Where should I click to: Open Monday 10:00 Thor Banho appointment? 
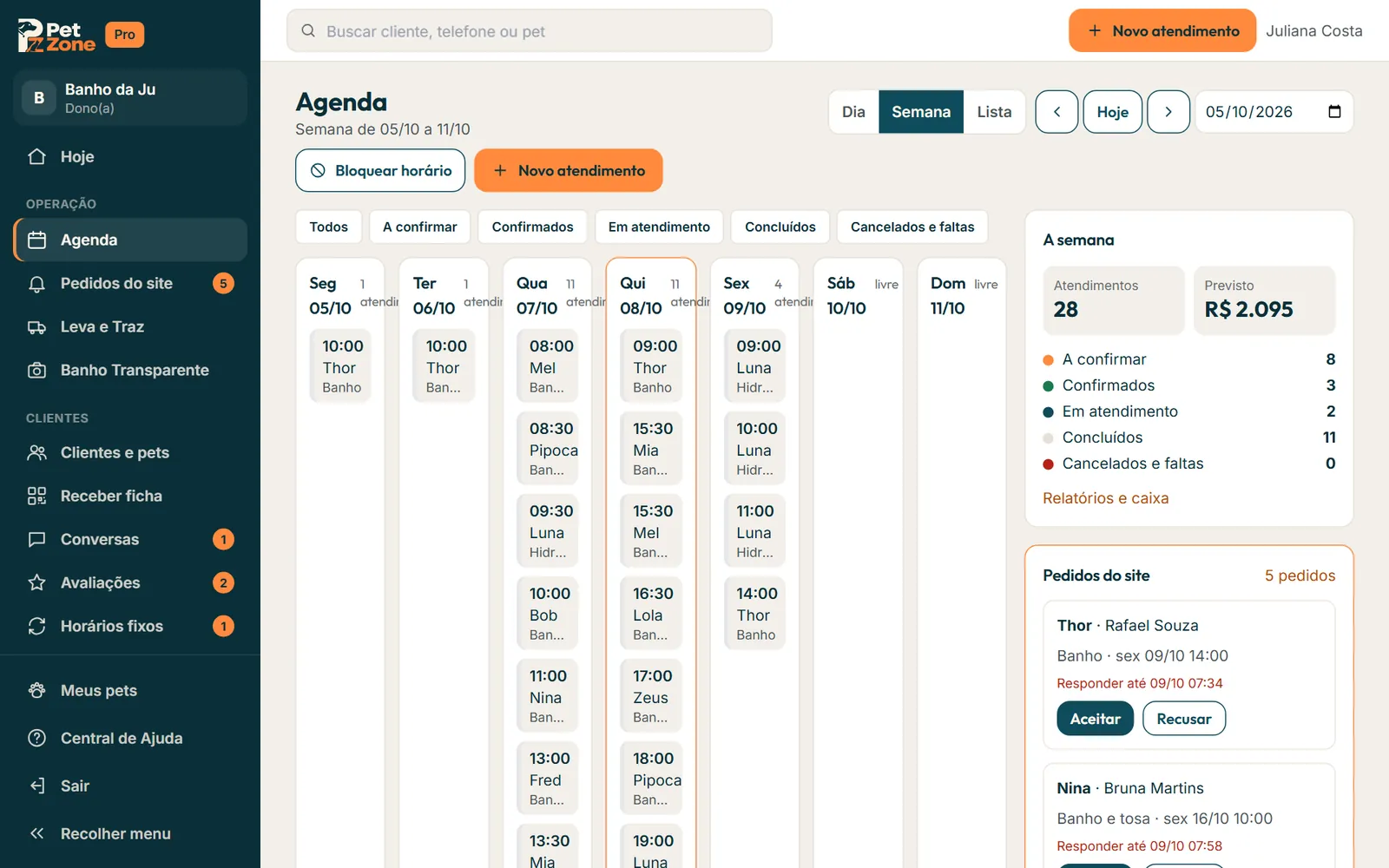(x=340, y=366)
